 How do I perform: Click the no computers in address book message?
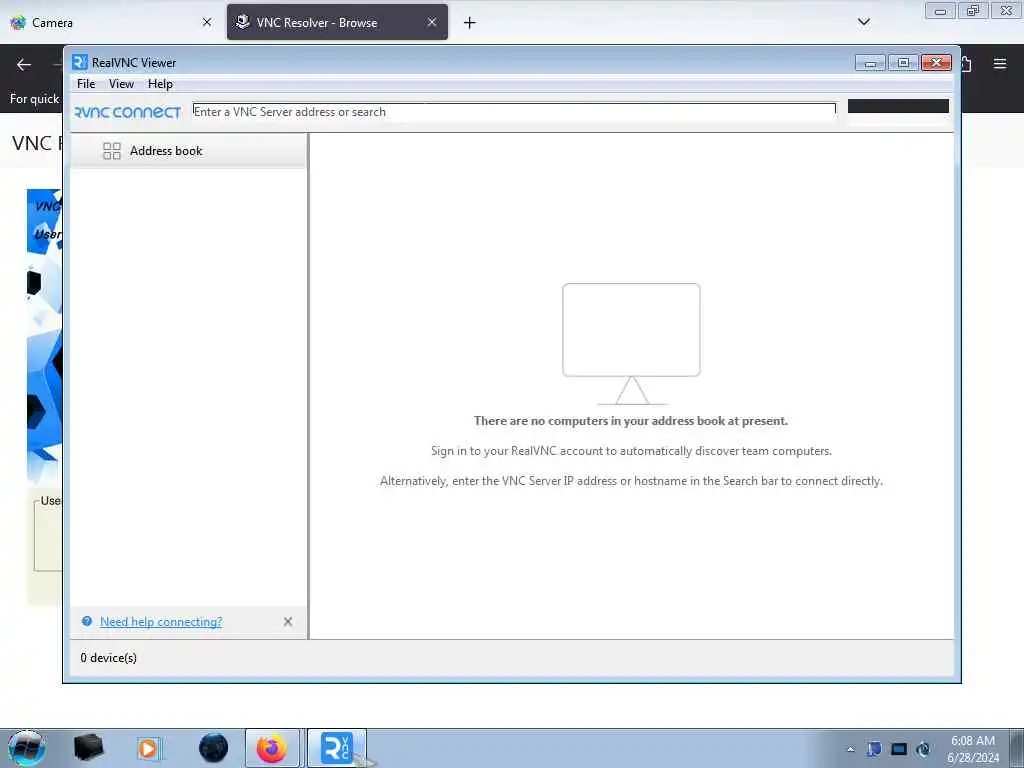tap(631, 421)
